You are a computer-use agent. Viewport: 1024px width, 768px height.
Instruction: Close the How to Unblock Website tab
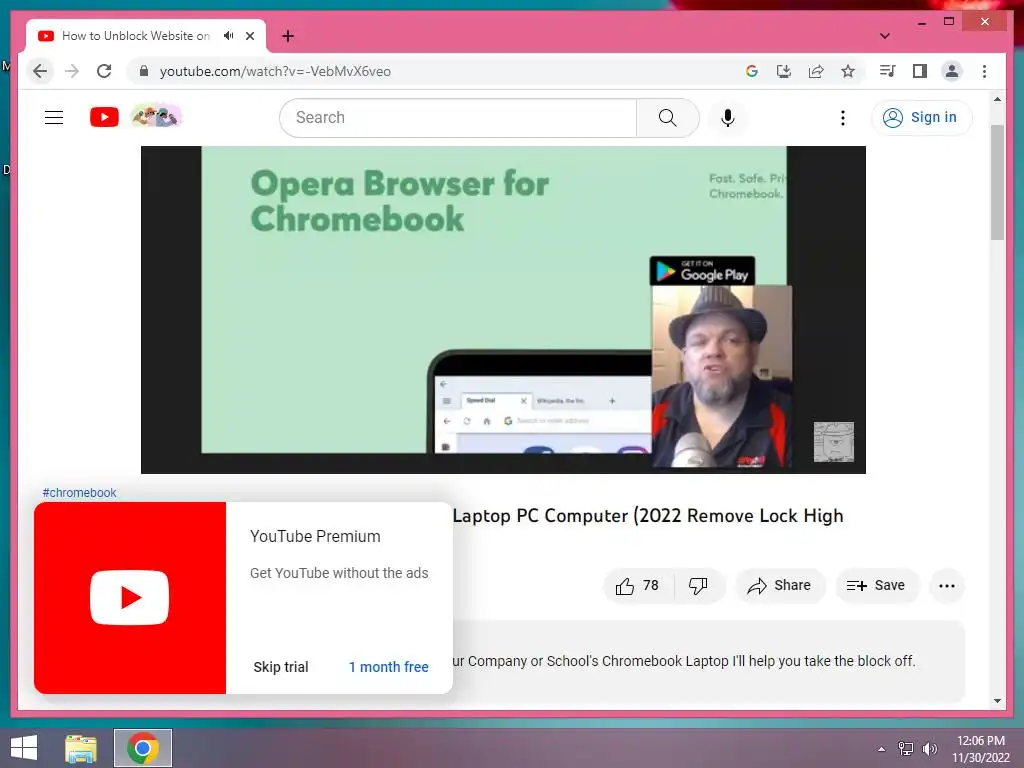pos(250,36)
